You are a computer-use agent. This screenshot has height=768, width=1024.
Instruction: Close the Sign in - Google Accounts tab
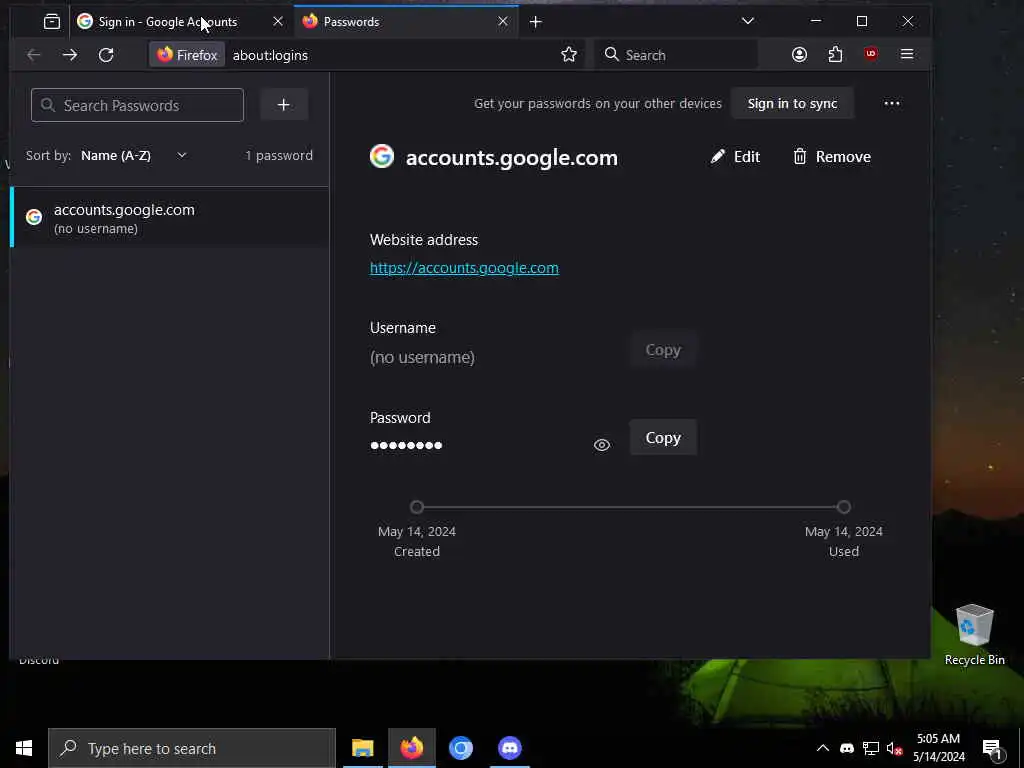[x=278, y=22]
